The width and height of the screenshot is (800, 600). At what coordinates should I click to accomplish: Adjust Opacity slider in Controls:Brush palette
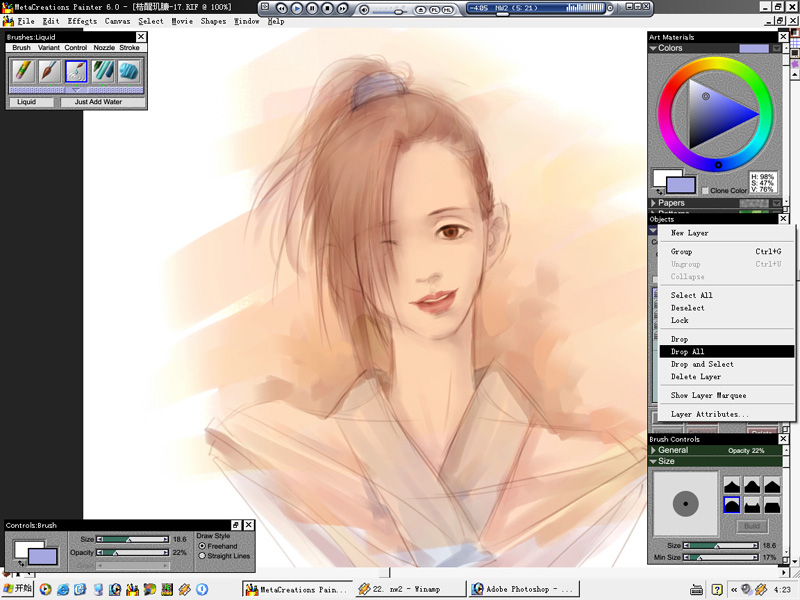coord(133,553)
